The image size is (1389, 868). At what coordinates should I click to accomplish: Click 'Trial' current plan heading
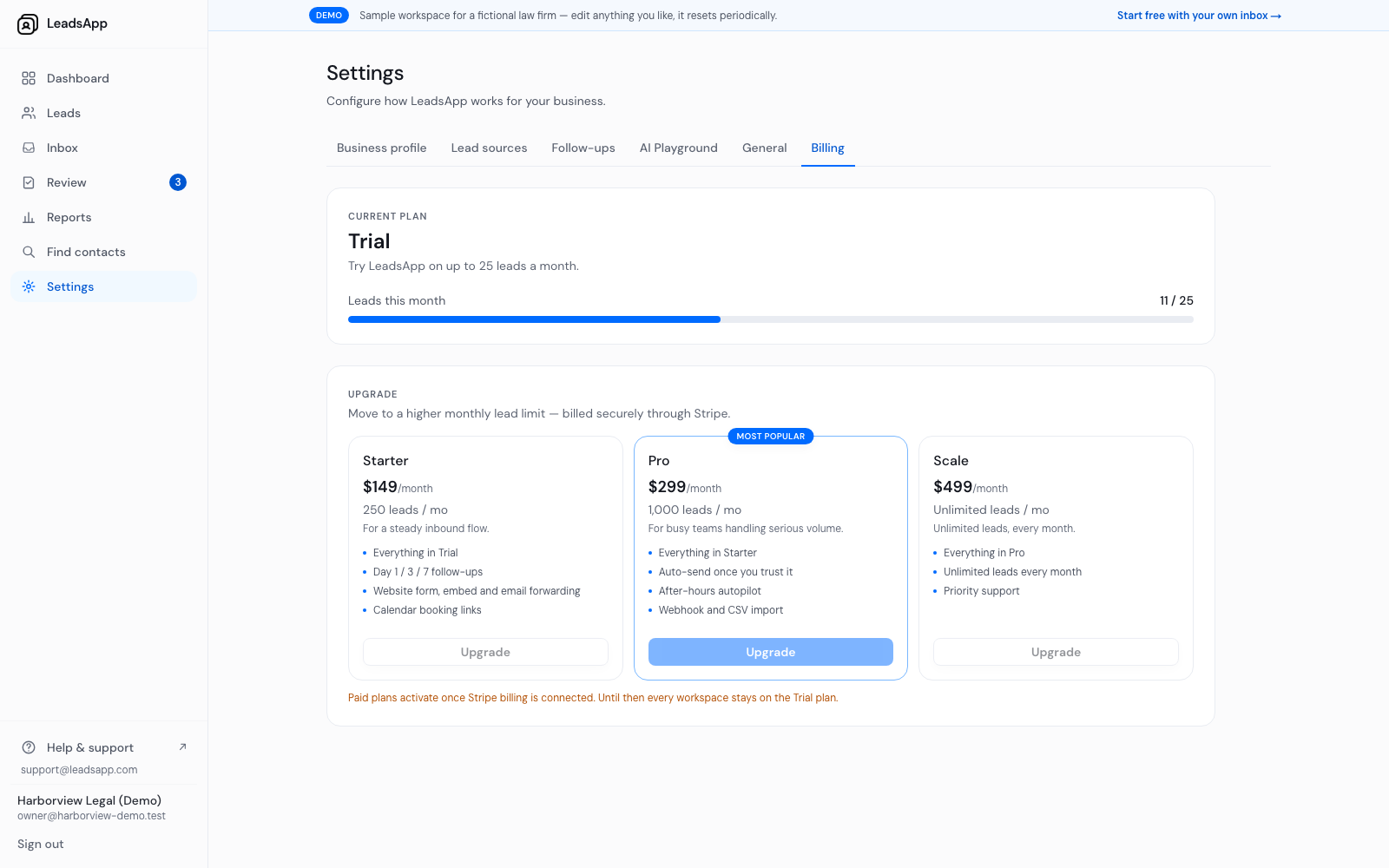[x=369, y=241]
